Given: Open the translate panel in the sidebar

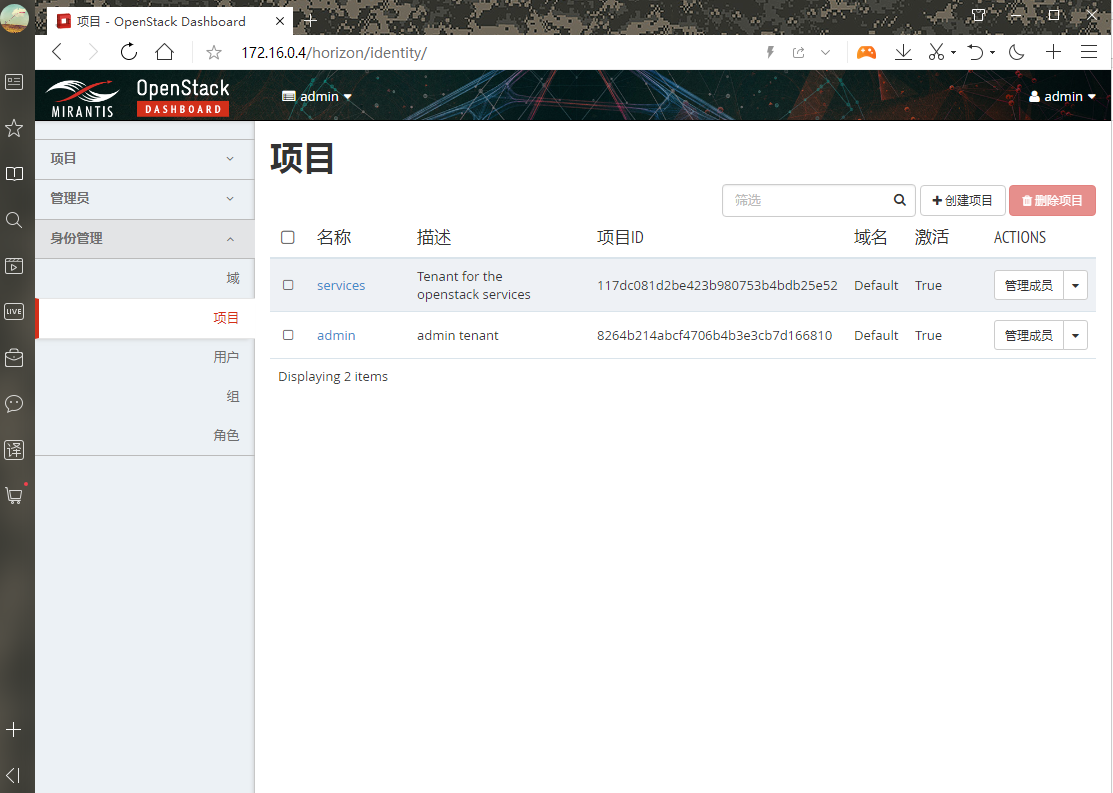Looking at the screenshot, I should point(14,450).
